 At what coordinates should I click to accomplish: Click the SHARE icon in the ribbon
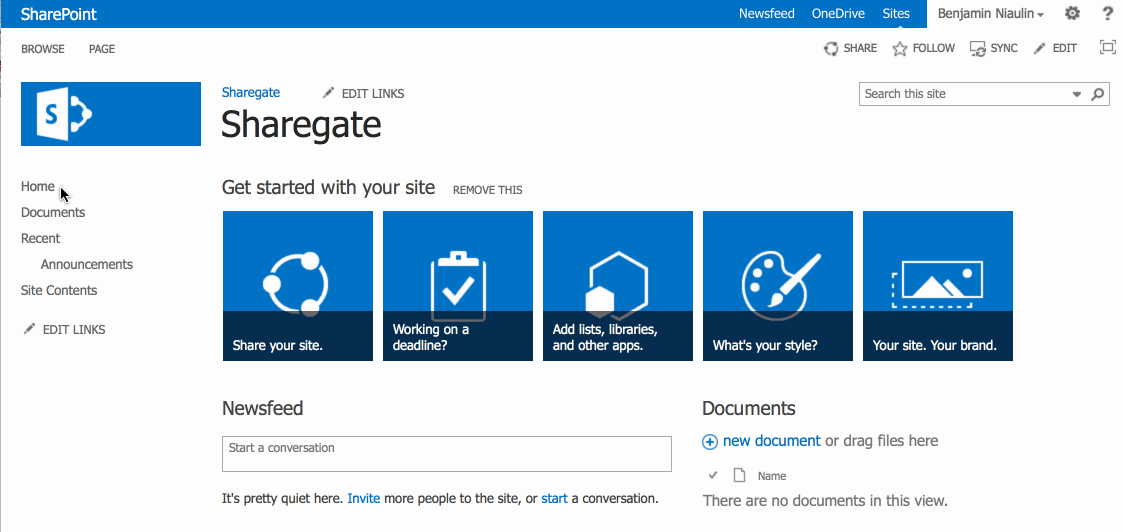(x=831, y=48)
